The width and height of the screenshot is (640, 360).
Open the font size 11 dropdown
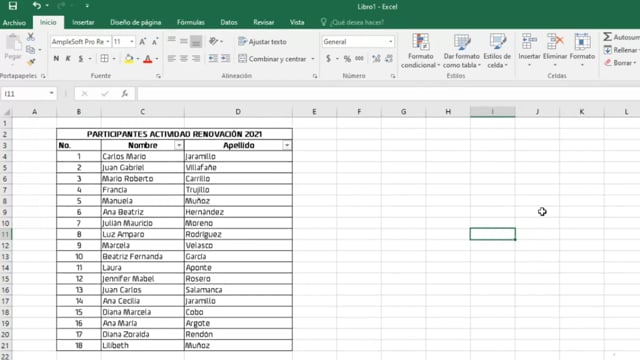(131, 42)
